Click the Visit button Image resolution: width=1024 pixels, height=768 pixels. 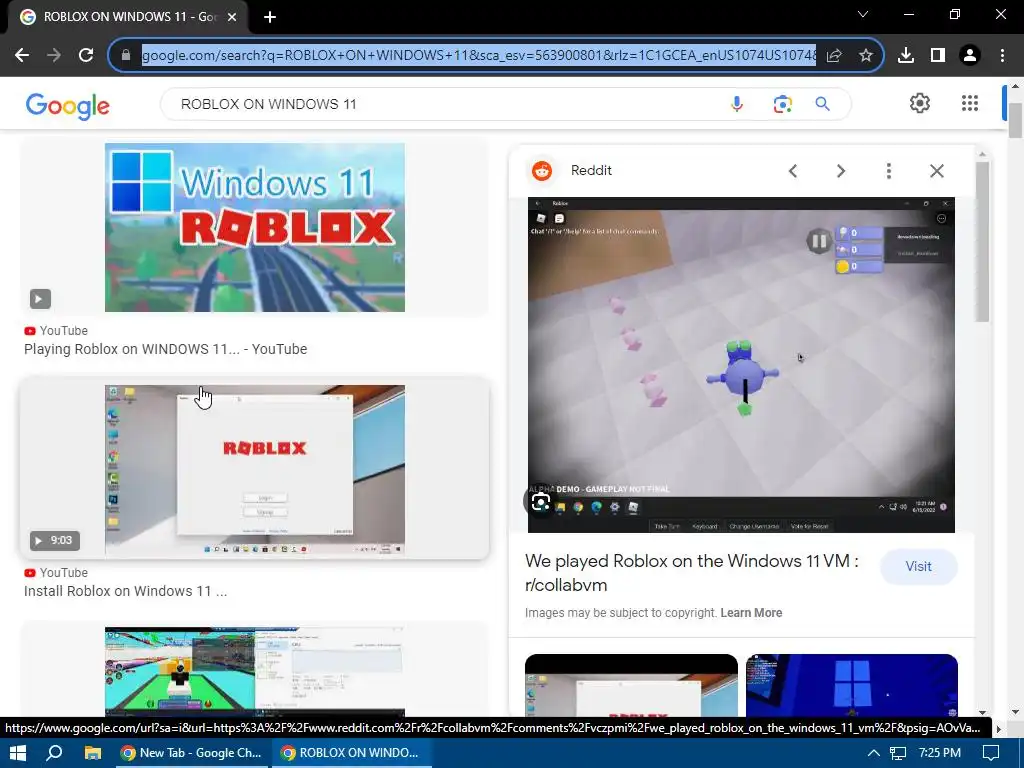(918, 566)
